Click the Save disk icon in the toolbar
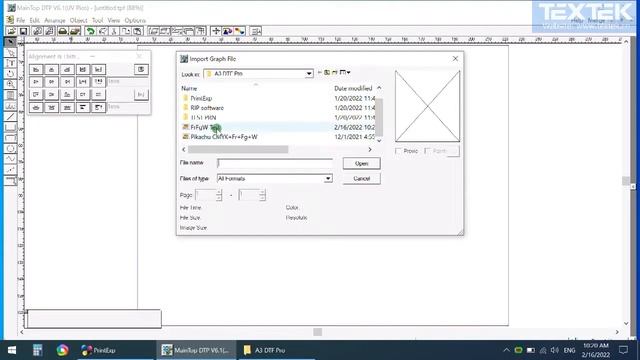Viewport: 640px width, 360px height. point(23,31)
